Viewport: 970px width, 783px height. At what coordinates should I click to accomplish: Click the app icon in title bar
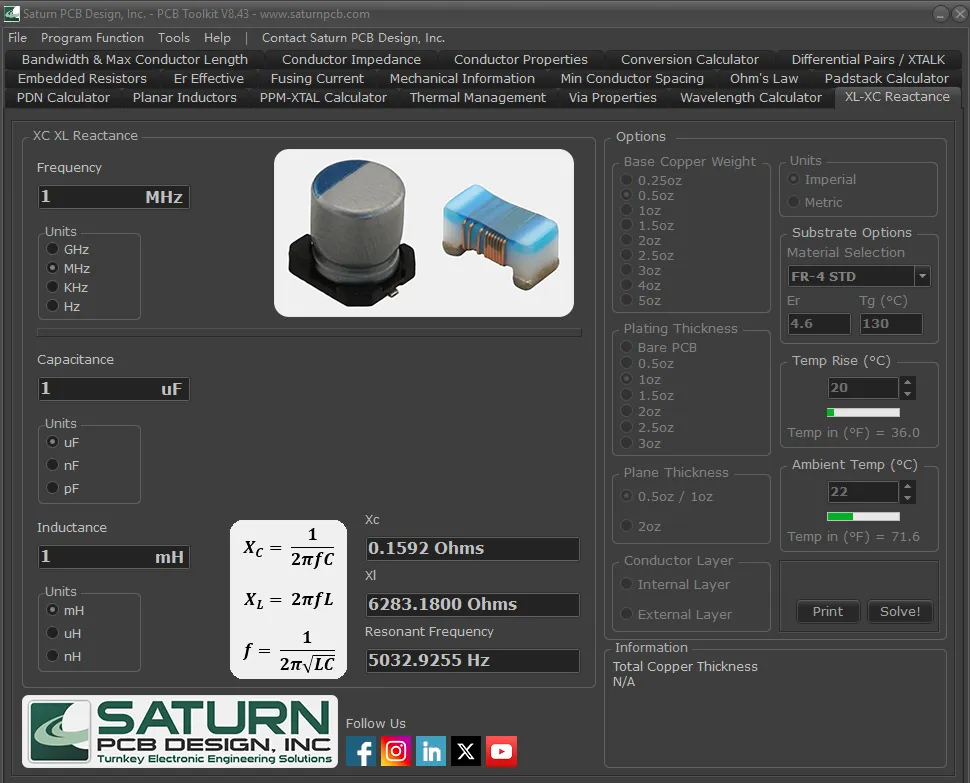click(x=12, y=13)
